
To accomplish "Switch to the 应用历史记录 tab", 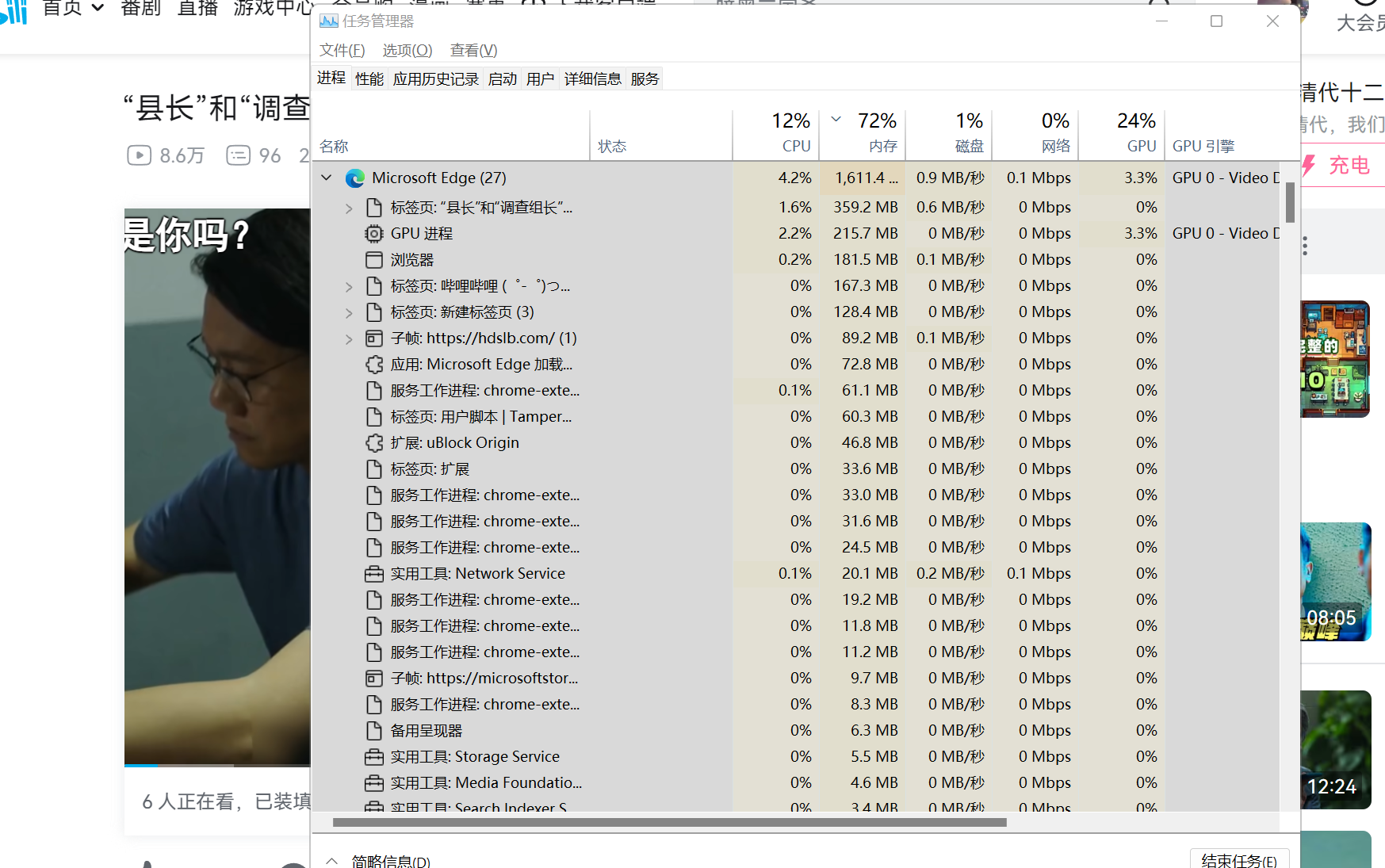I will click(436, 79).
